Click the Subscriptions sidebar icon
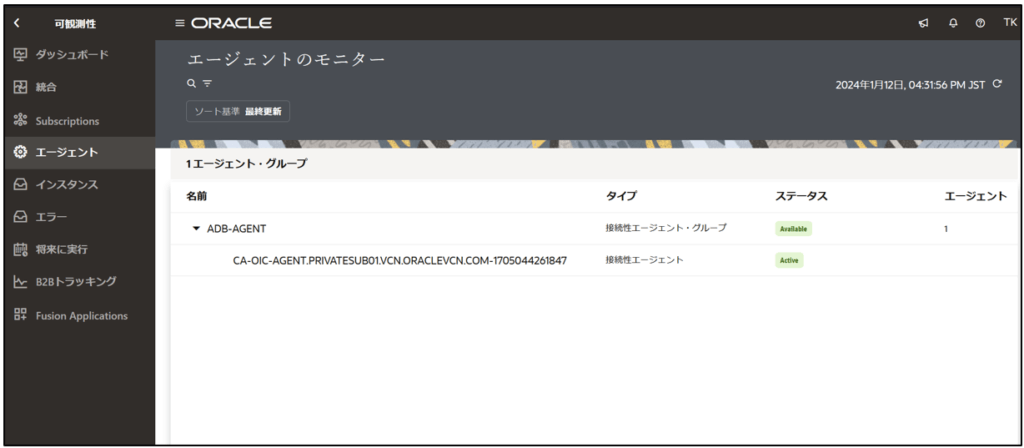Image resolution: width=1024 pixels, height=448 pixels. coord(20,121)
